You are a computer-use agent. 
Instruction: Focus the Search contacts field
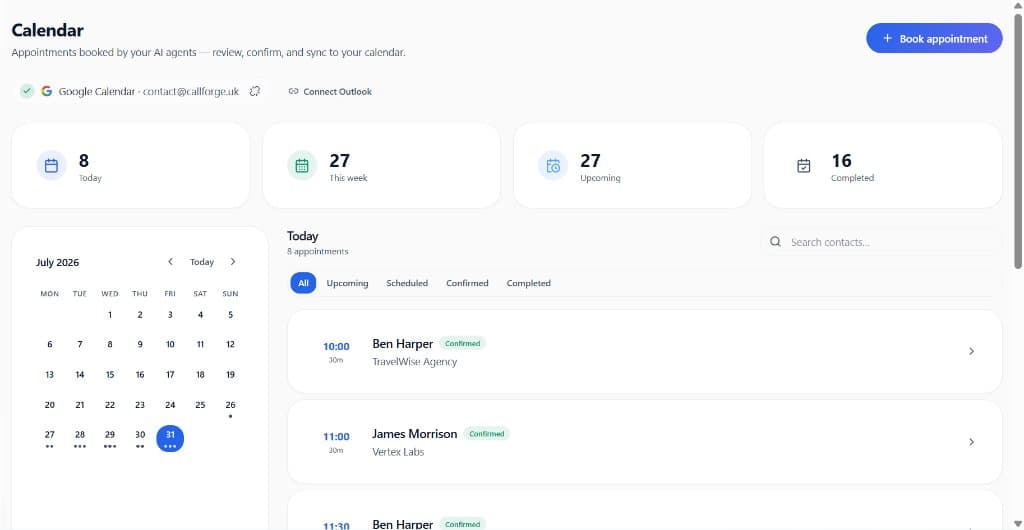(881, 242)
